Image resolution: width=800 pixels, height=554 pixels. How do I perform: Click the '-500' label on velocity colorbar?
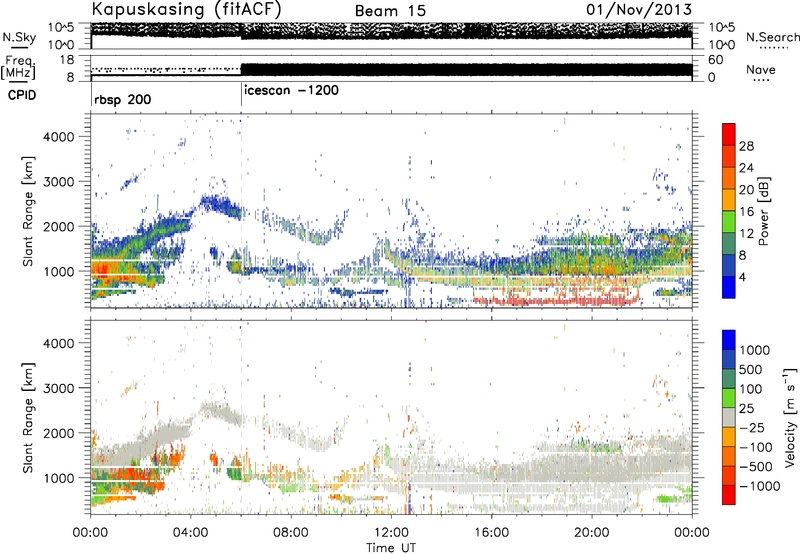pyautogui.click(x=756, y=467)
